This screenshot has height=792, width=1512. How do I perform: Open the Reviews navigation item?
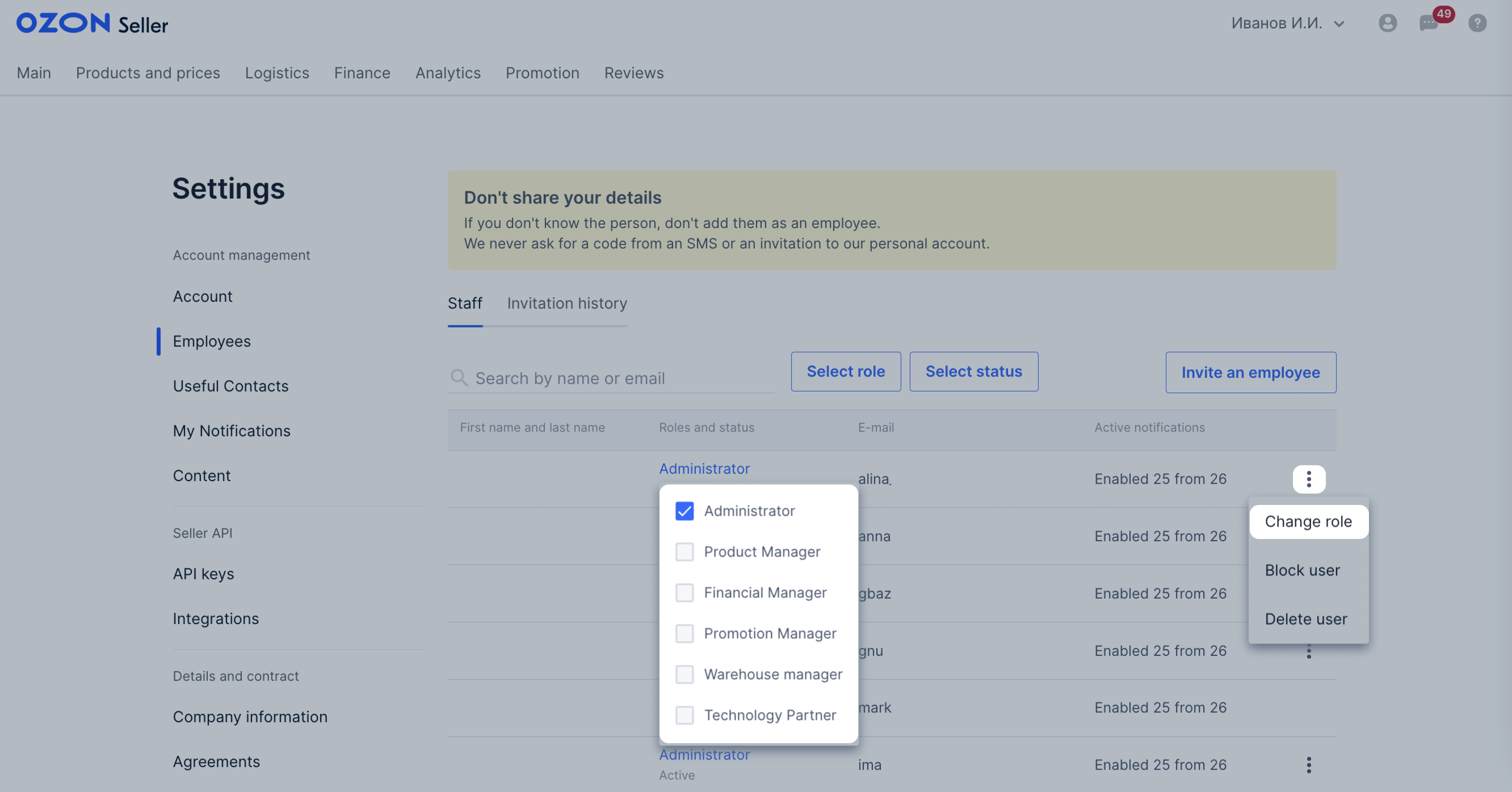(634, 73)
